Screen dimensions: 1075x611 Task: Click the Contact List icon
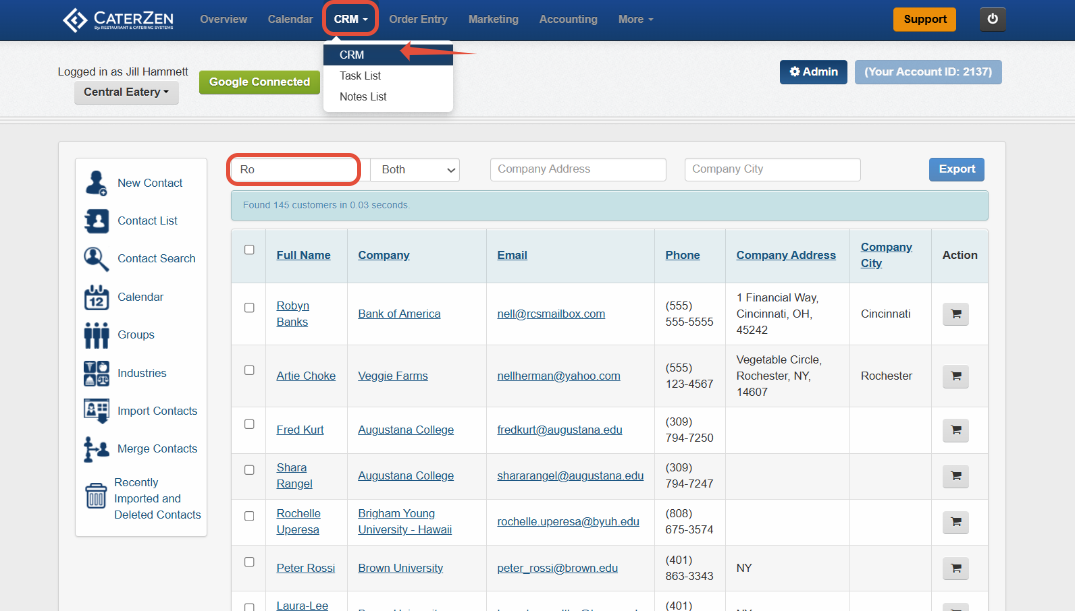point(96,221)
